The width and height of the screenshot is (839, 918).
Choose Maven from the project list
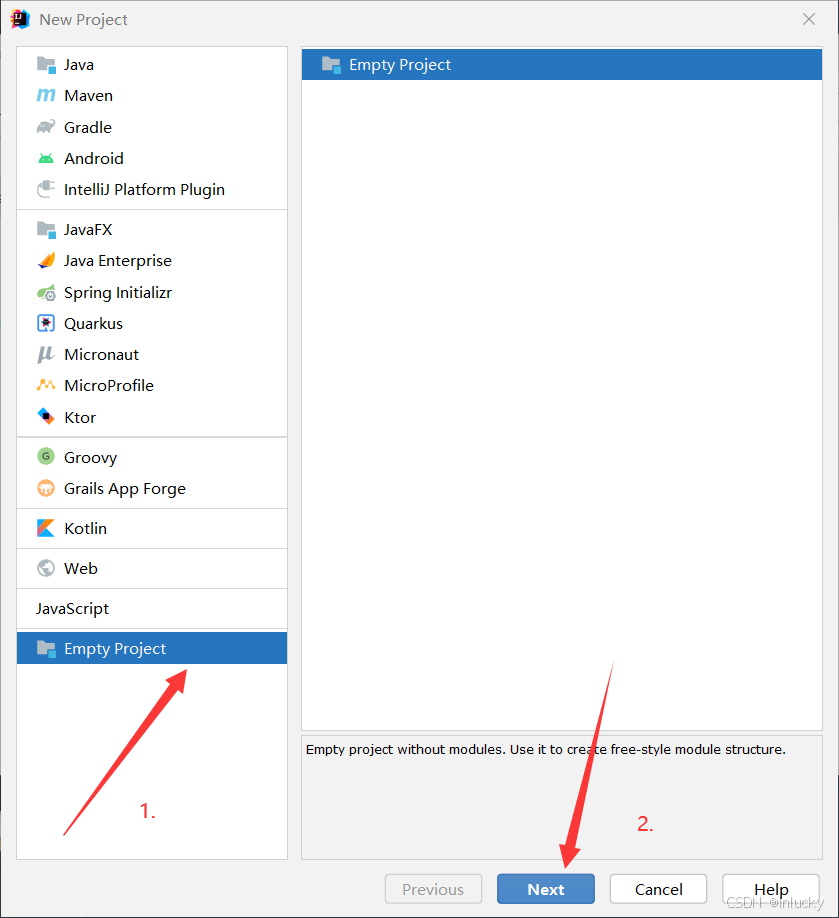point(88,95)
